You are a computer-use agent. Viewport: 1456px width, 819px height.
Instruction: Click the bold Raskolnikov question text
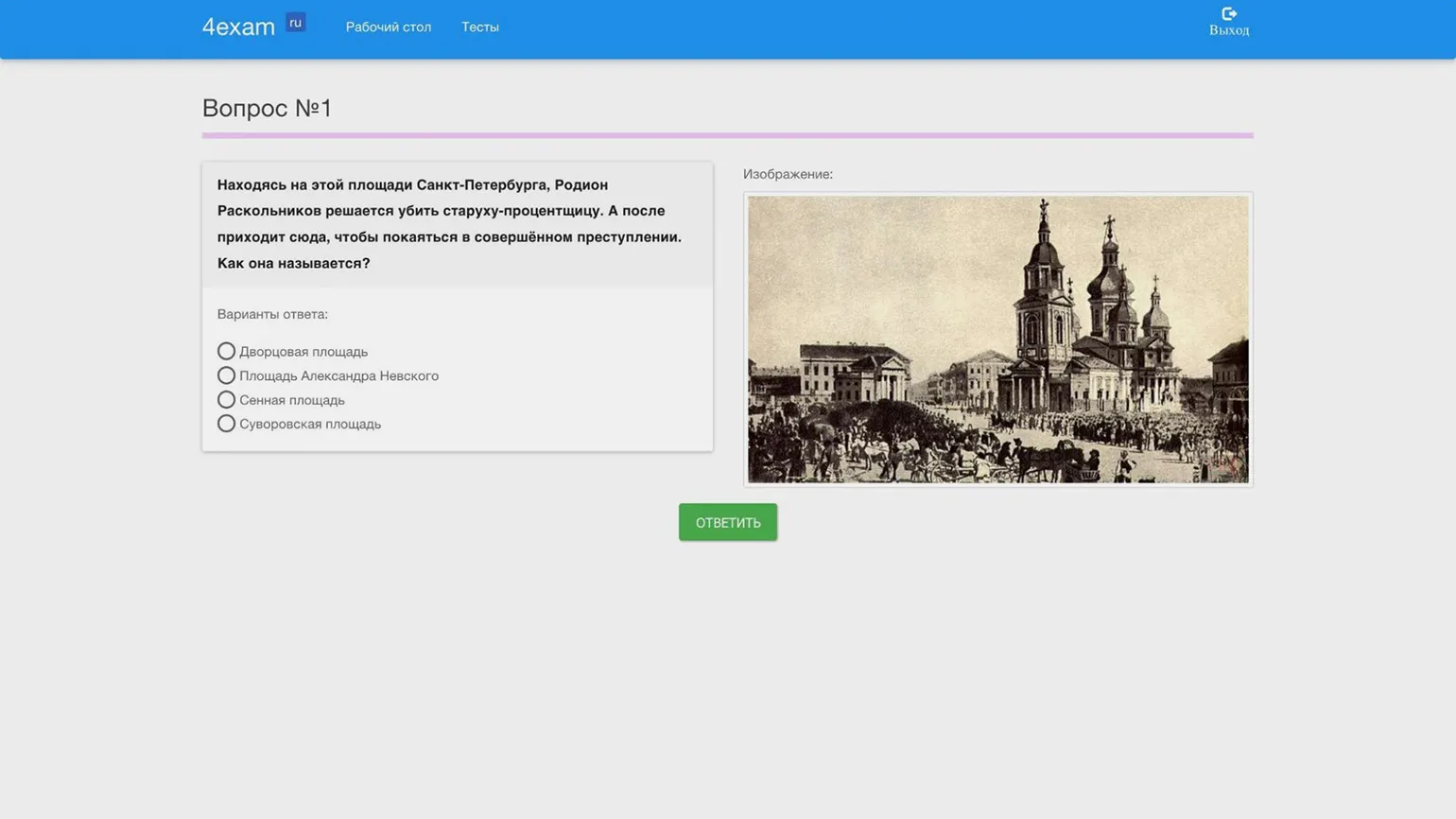point(449,224)
